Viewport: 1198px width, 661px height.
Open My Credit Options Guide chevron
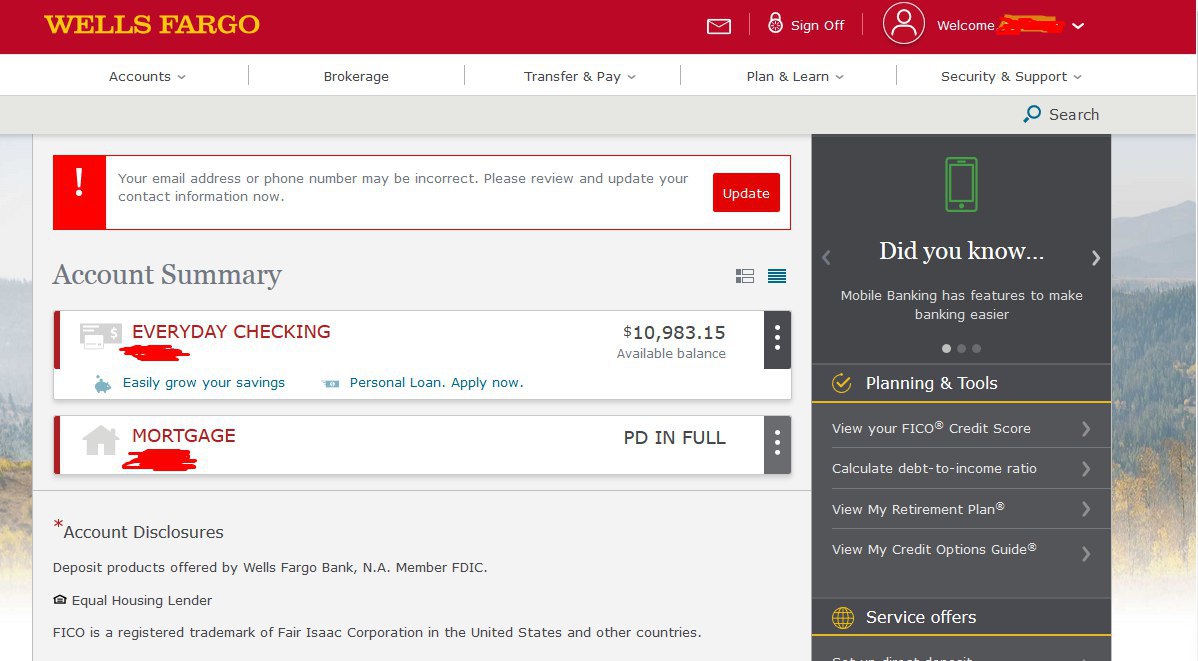pyautogui.click(x=1086, y=554)
